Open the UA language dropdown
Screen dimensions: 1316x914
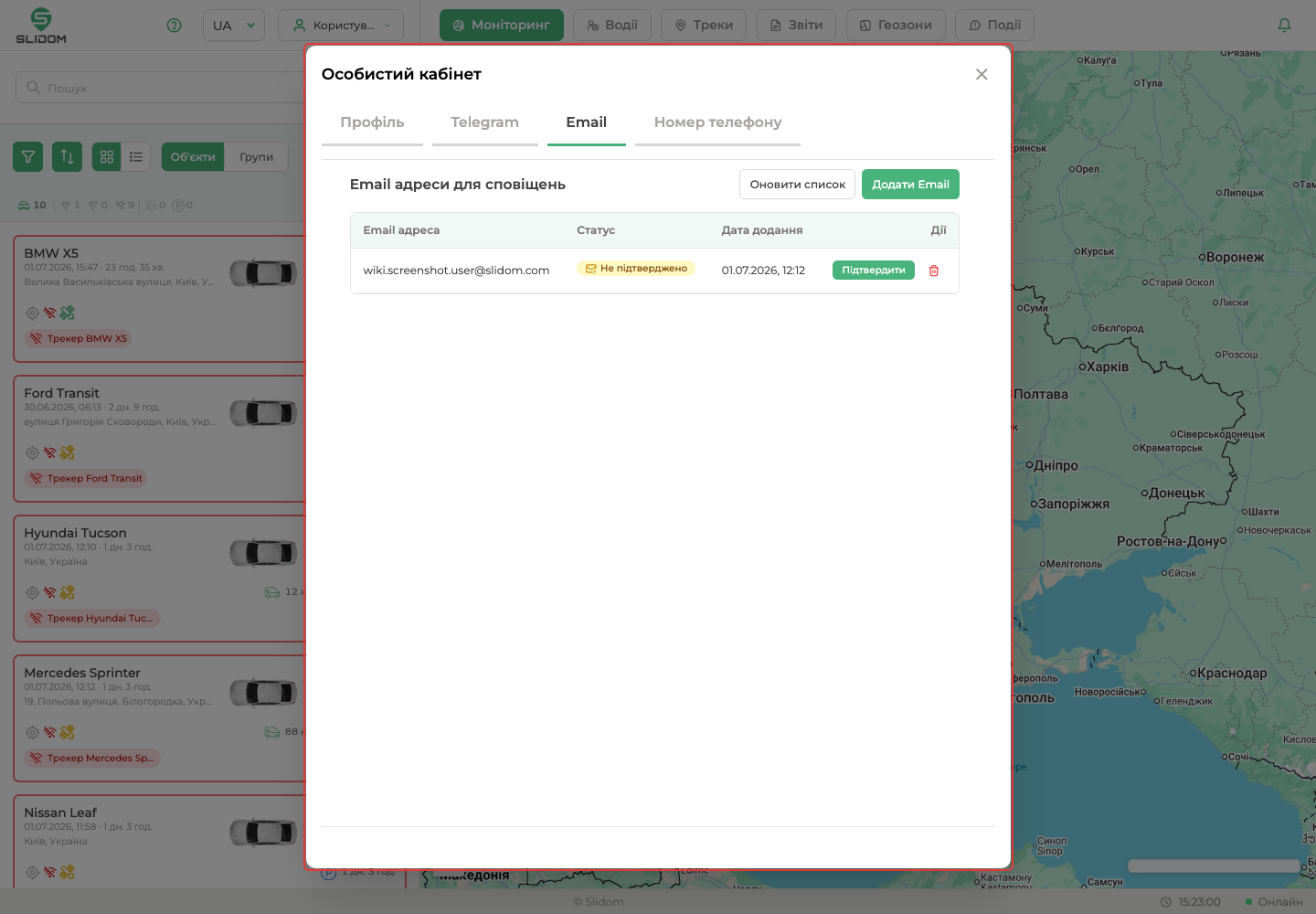tap(234, 26)
